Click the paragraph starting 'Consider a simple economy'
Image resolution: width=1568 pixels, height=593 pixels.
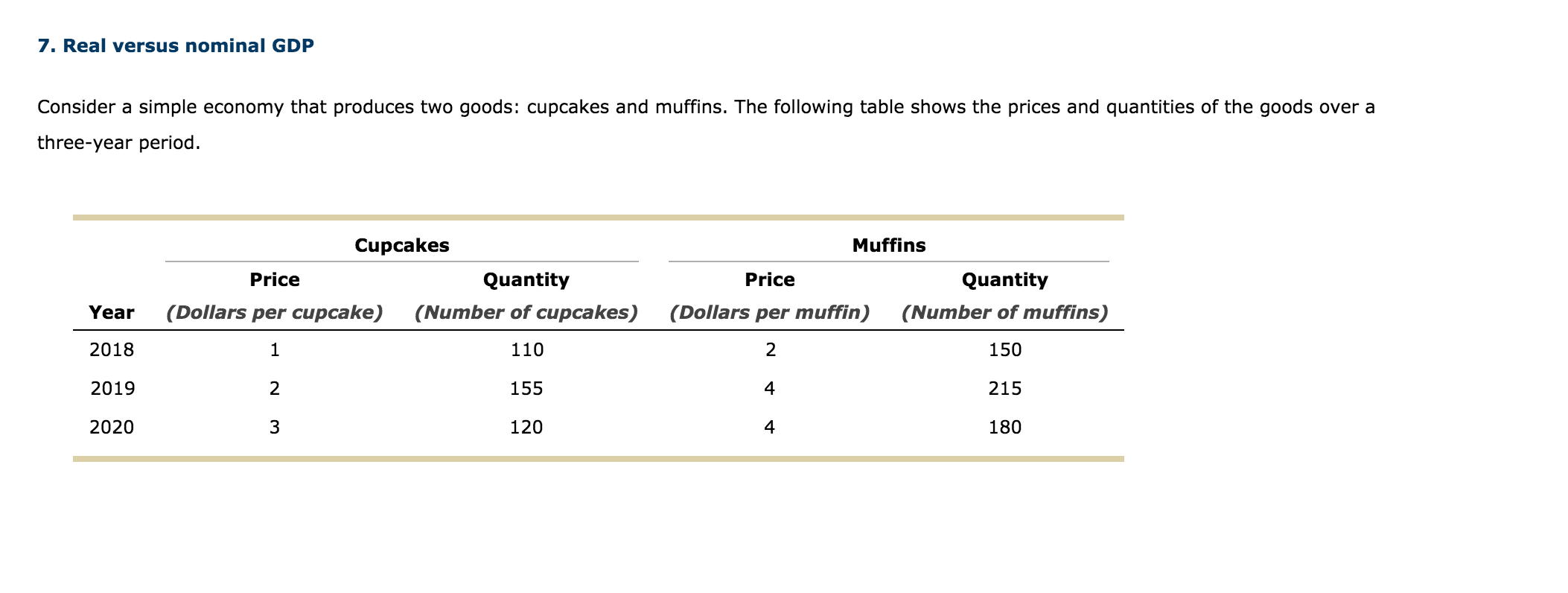pyautogui.click(x=706, y=124)
